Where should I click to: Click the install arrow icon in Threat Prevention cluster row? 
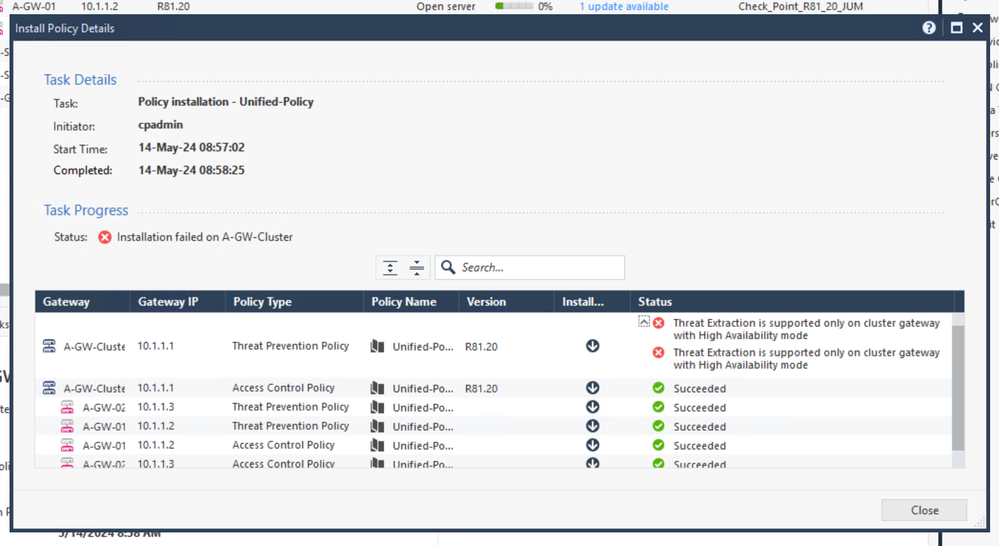[x=592, y=346]
